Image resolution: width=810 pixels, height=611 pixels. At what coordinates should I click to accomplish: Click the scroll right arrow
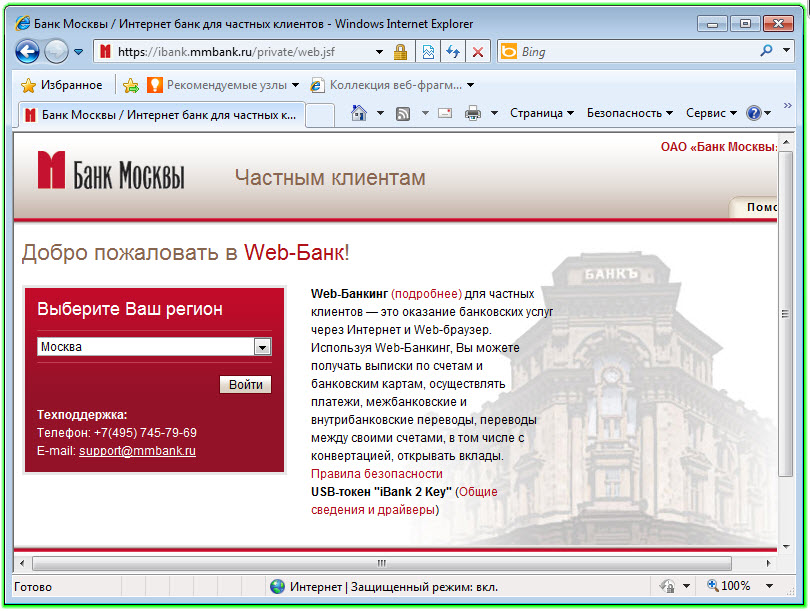coord(769,563)
